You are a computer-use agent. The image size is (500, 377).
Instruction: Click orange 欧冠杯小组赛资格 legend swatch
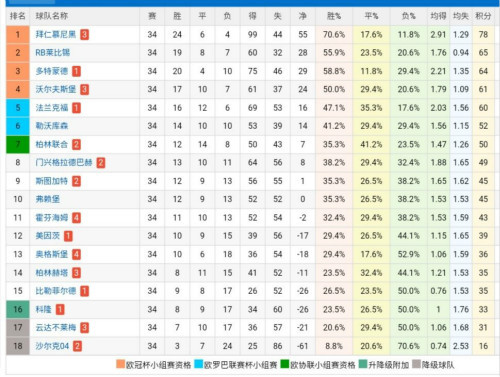[x=120, y=364]
